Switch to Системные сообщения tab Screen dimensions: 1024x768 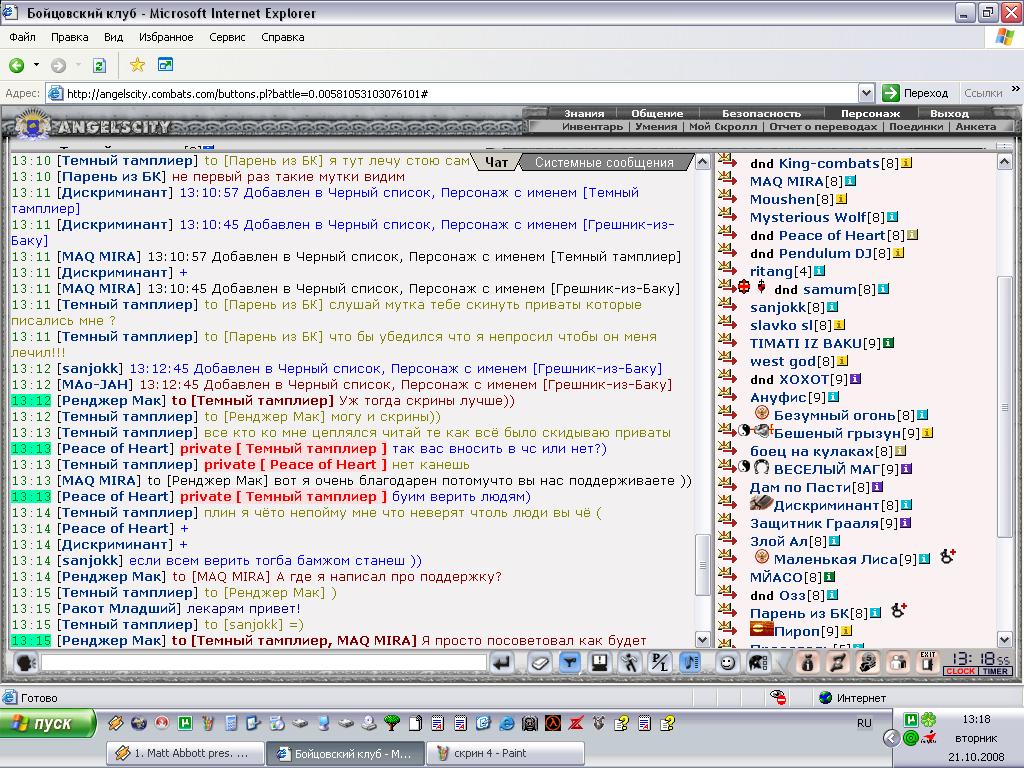(604, 163)
